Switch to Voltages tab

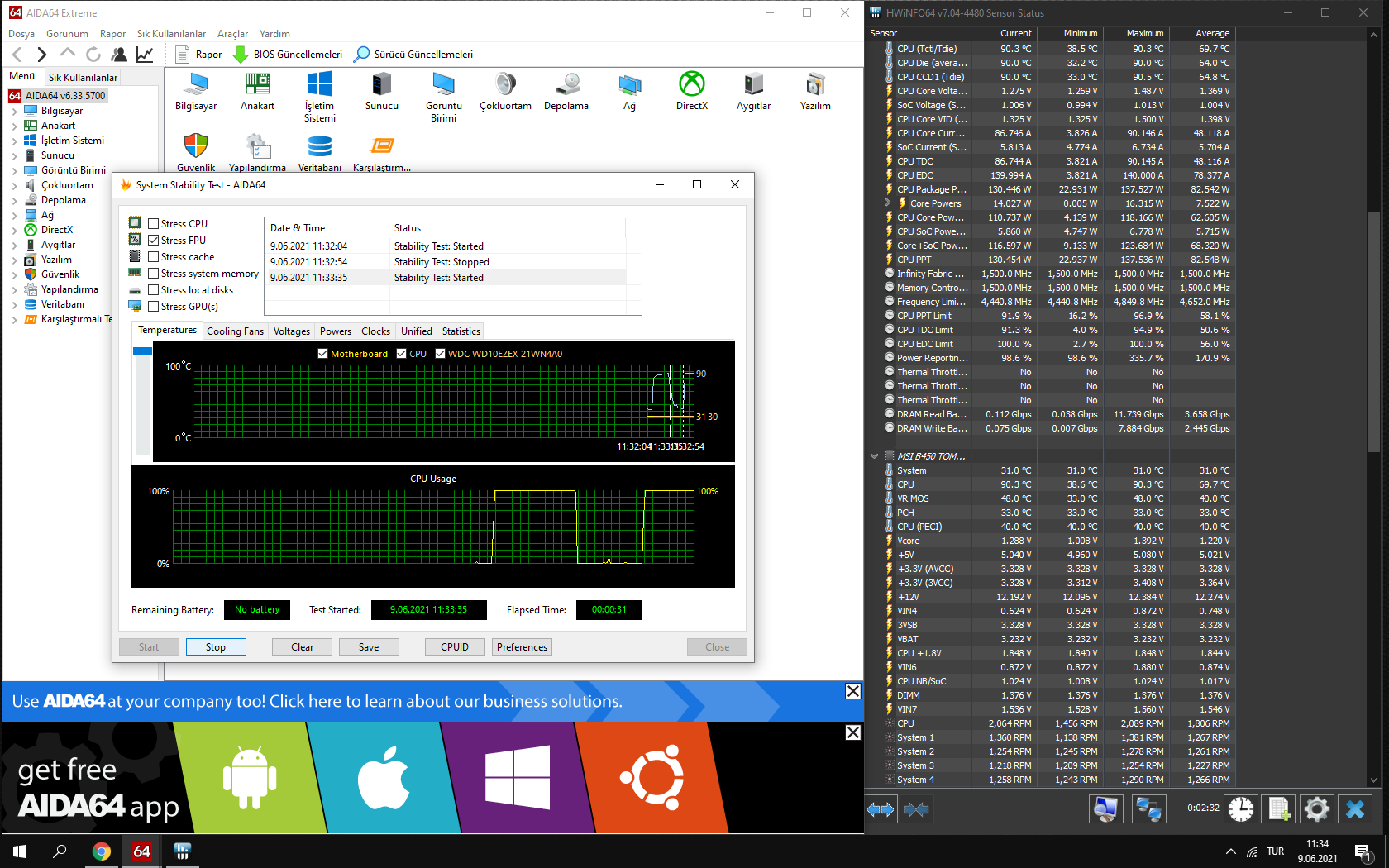pyautogui.click(x=292, y=331)
